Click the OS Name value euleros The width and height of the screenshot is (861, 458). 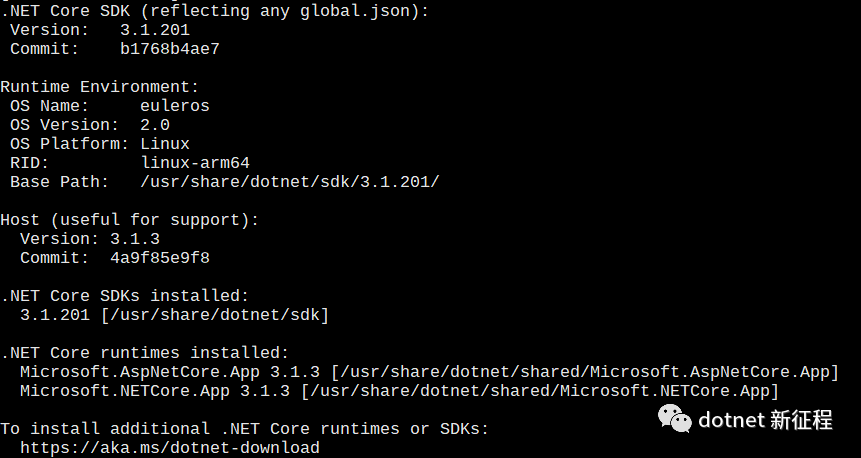tap(174, 106)
